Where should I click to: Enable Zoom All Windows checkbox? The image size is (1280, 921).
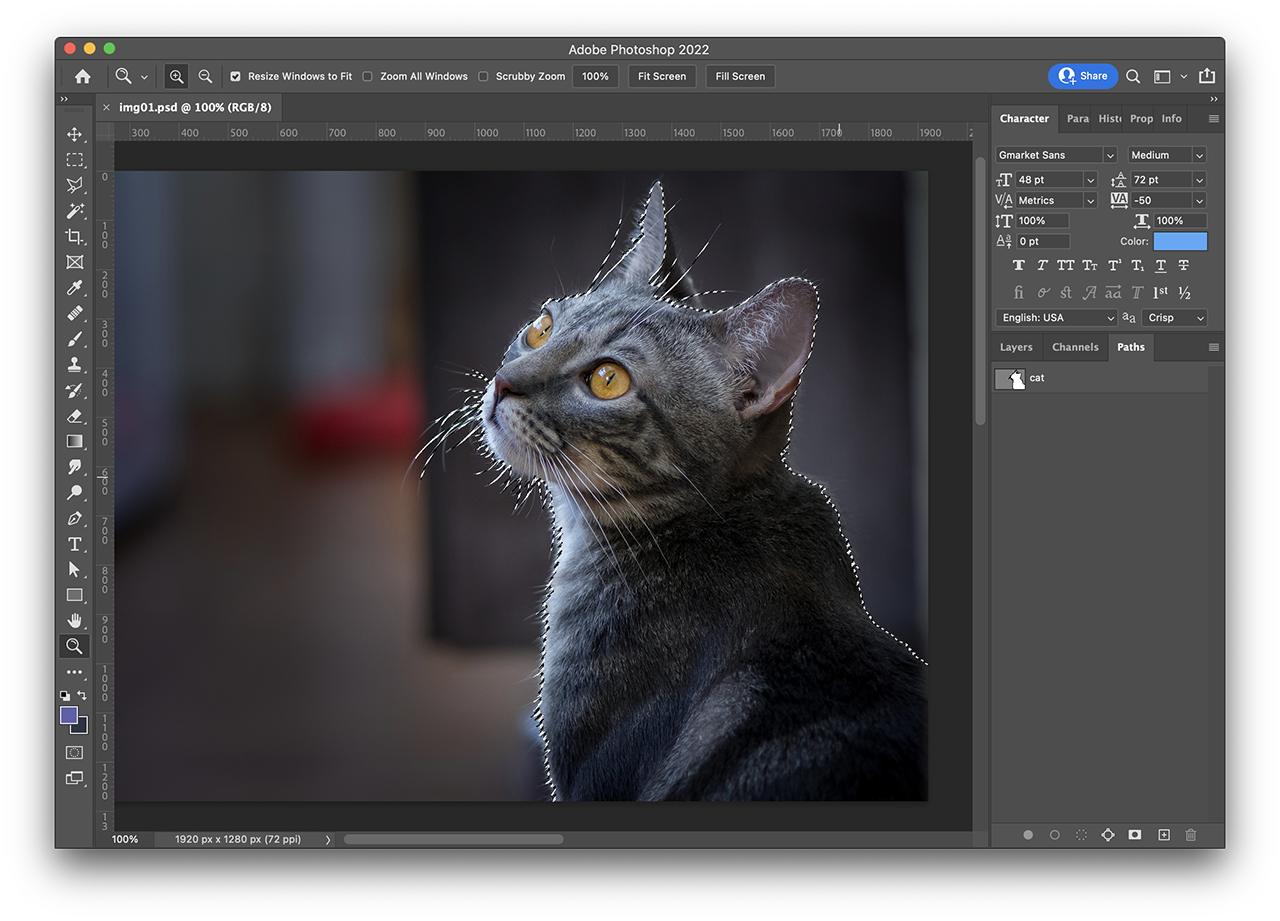click(368, 76)
